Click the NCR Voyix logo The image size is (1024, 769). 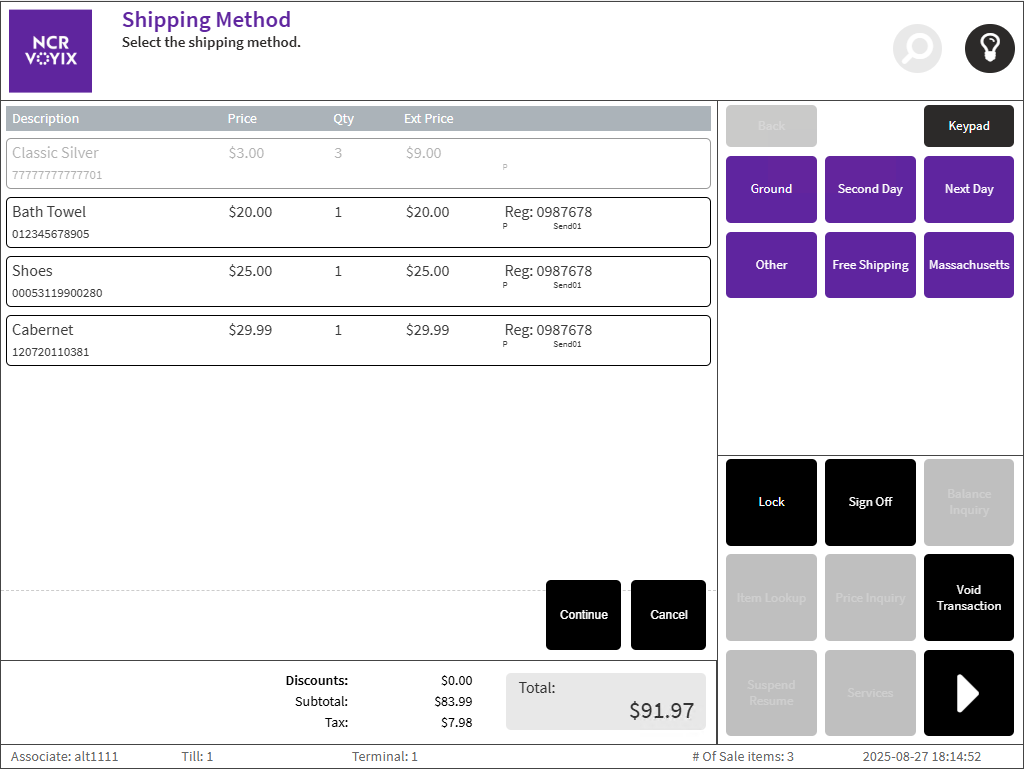(50, 51)
